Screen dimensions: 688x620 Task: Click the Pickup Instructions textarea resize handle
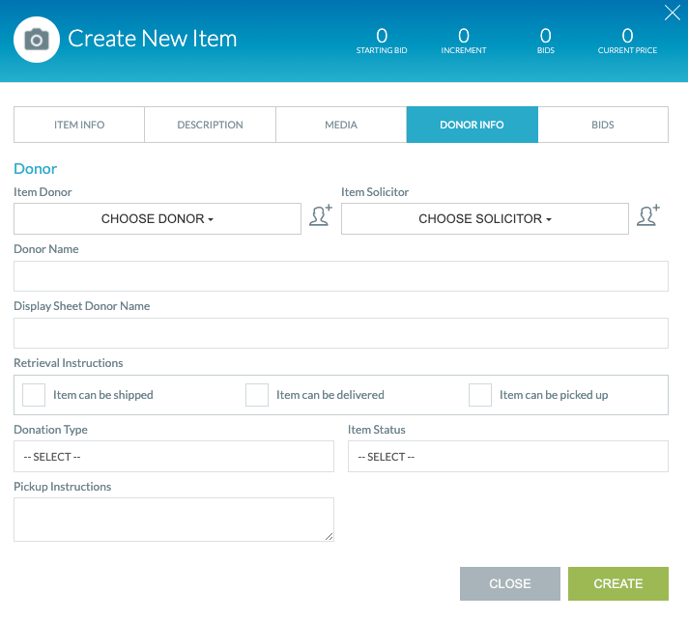(329, 537)
